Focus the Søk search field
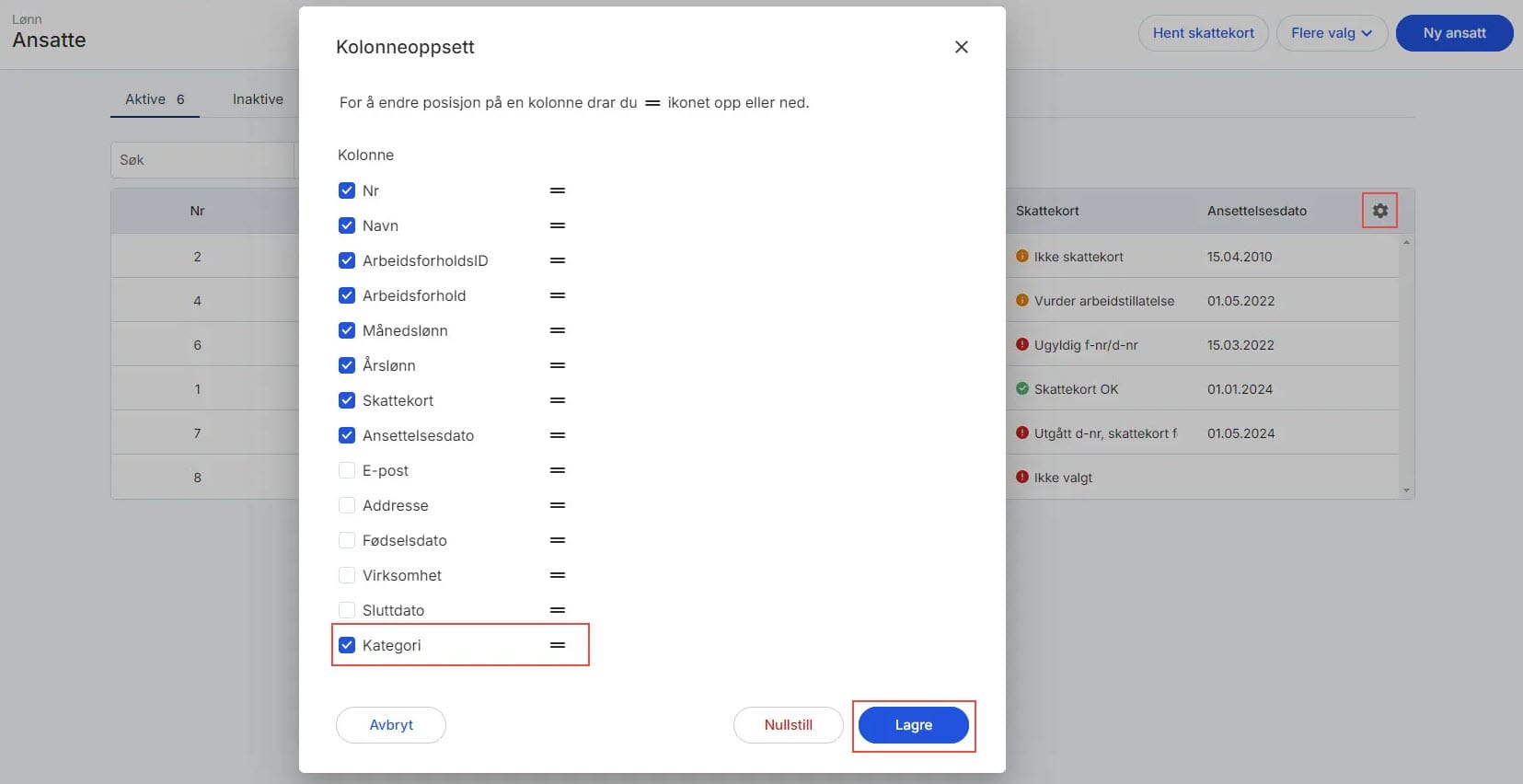 (202, 160)
